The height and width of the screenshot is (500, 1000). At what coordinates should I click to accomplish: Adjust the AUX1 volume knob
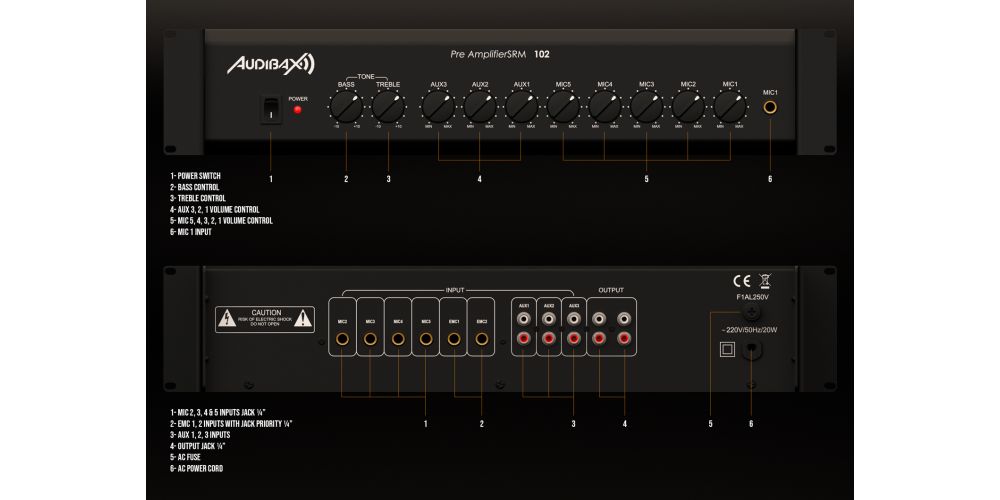(522, 107)
